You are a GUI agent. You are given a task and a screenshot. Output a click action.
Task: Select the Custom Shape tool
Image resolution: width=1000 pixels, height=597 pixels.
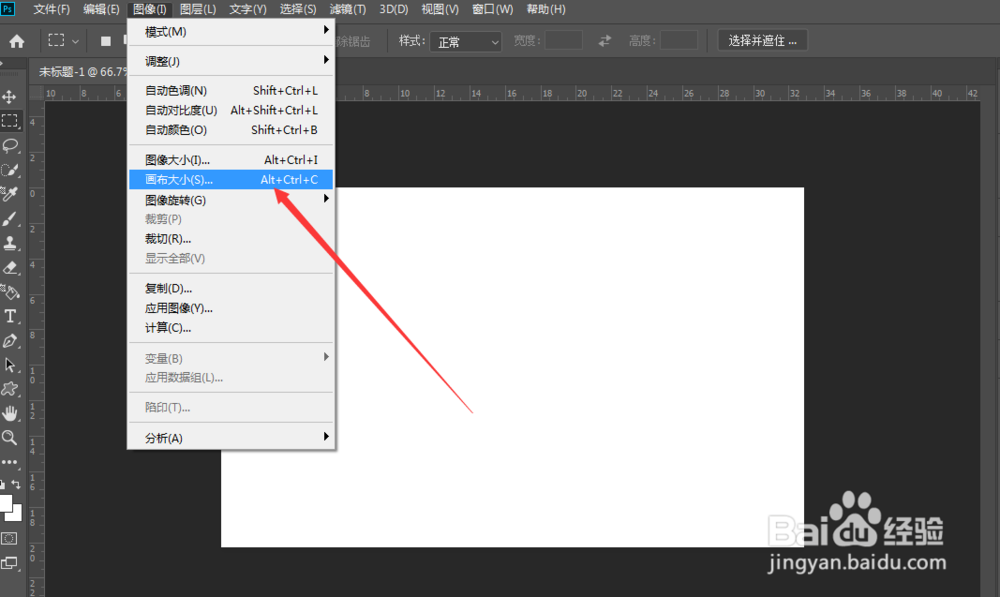(10, 389)
